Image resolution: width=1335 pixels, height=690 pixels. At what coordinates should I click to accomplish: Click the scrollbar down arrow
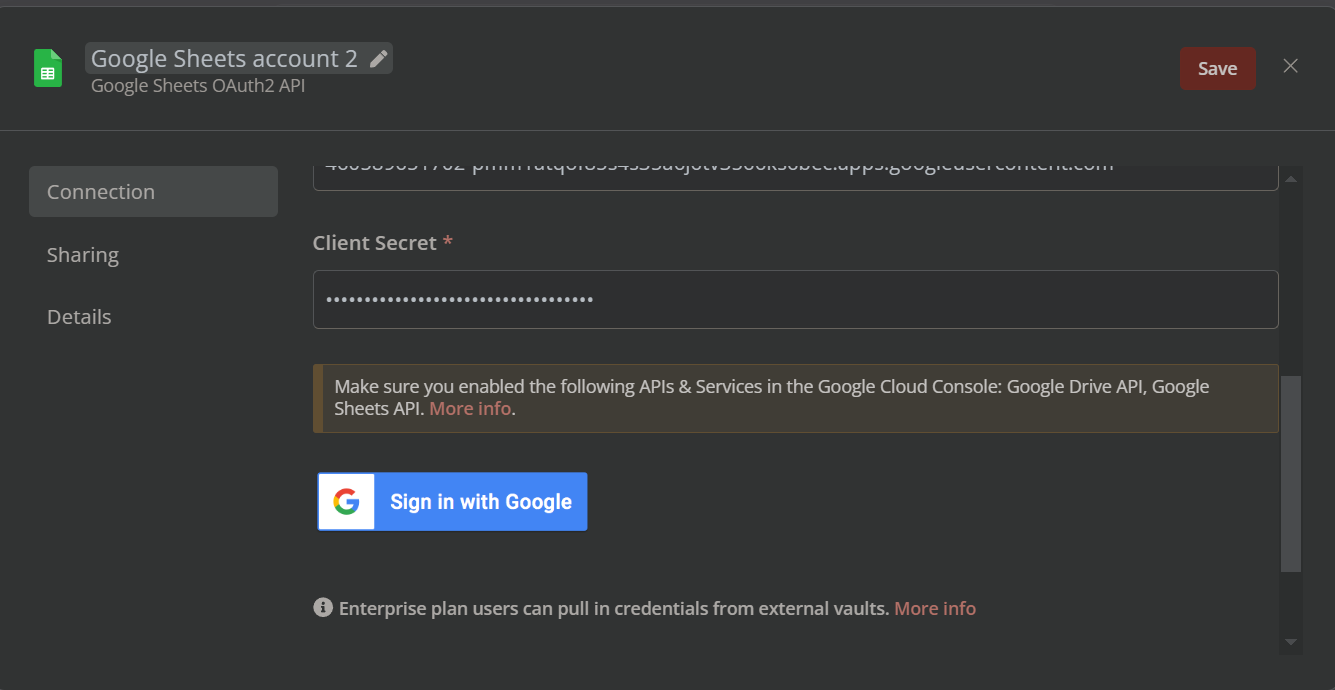pyautogui.click(x=1291, y=641)
